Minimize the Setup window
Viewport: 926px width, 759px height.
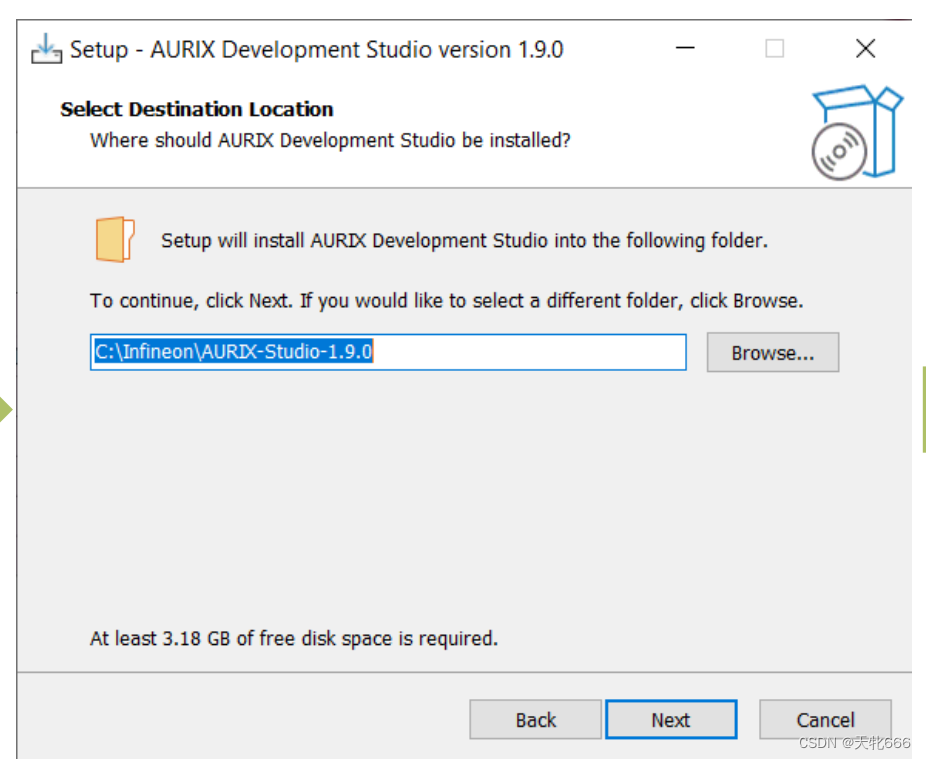[685, 48]
